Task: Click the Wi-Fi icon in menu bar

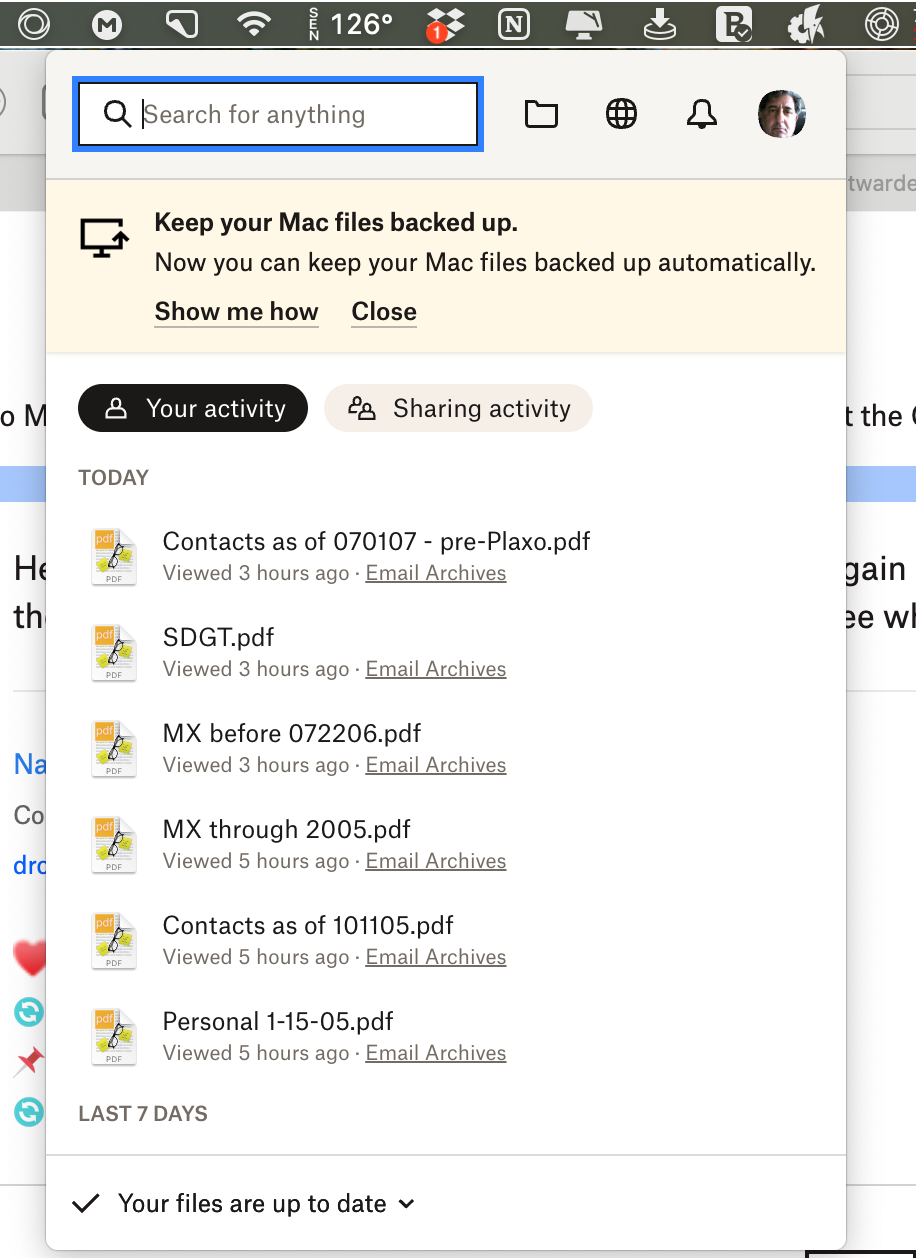Action: coord(255,24)
